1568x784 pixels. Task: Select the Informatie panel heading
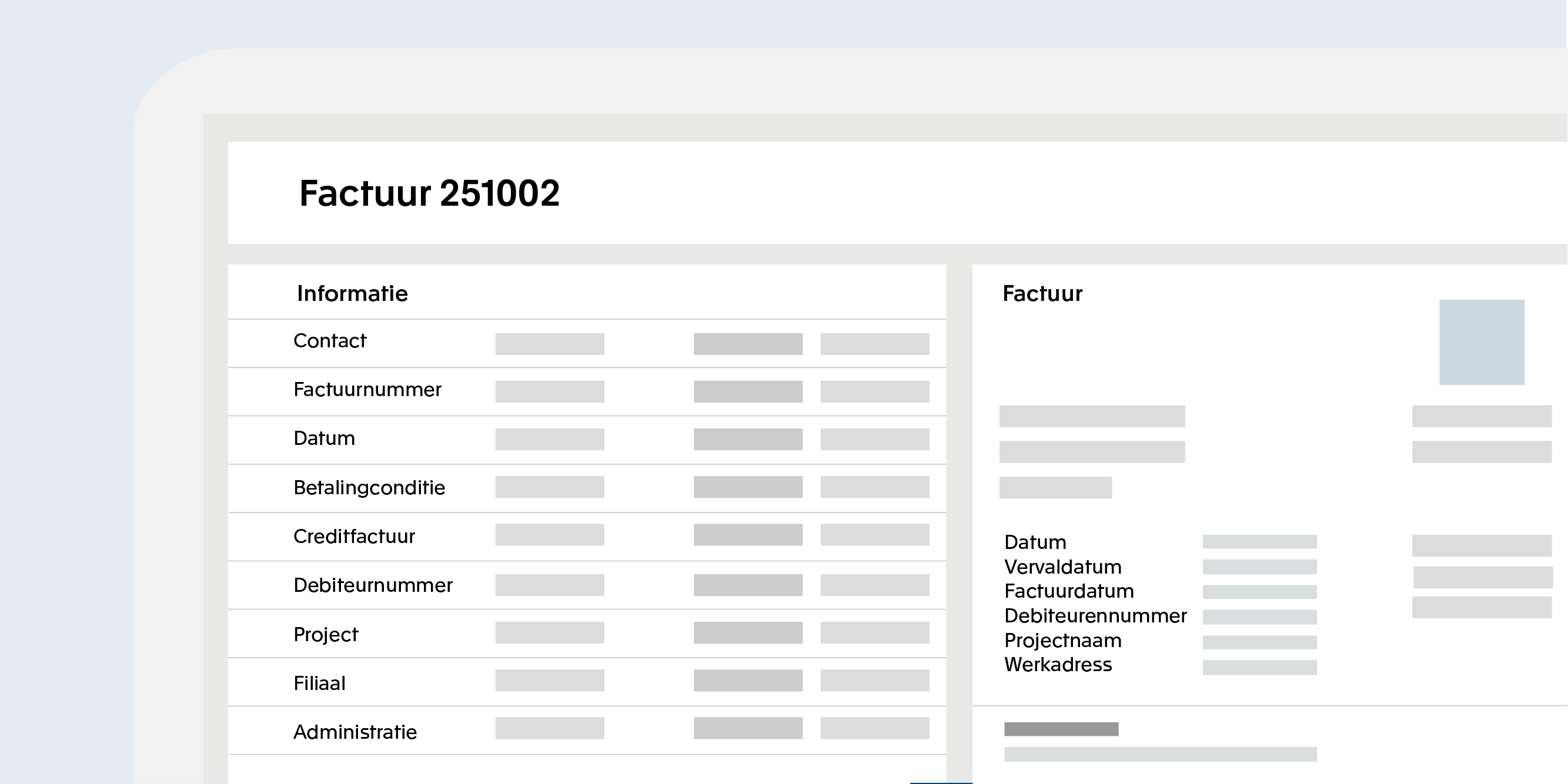click(352, 293)
